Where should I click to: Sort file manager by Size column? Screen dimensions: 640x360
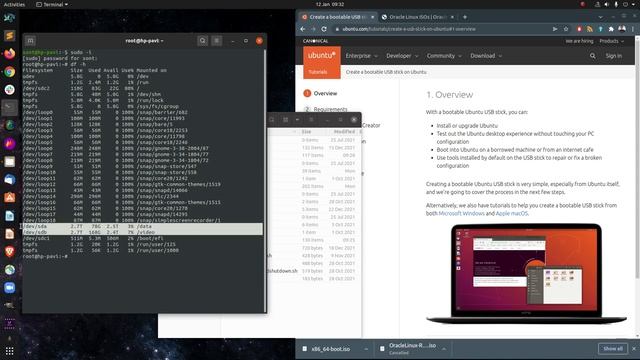pos(306,132)
